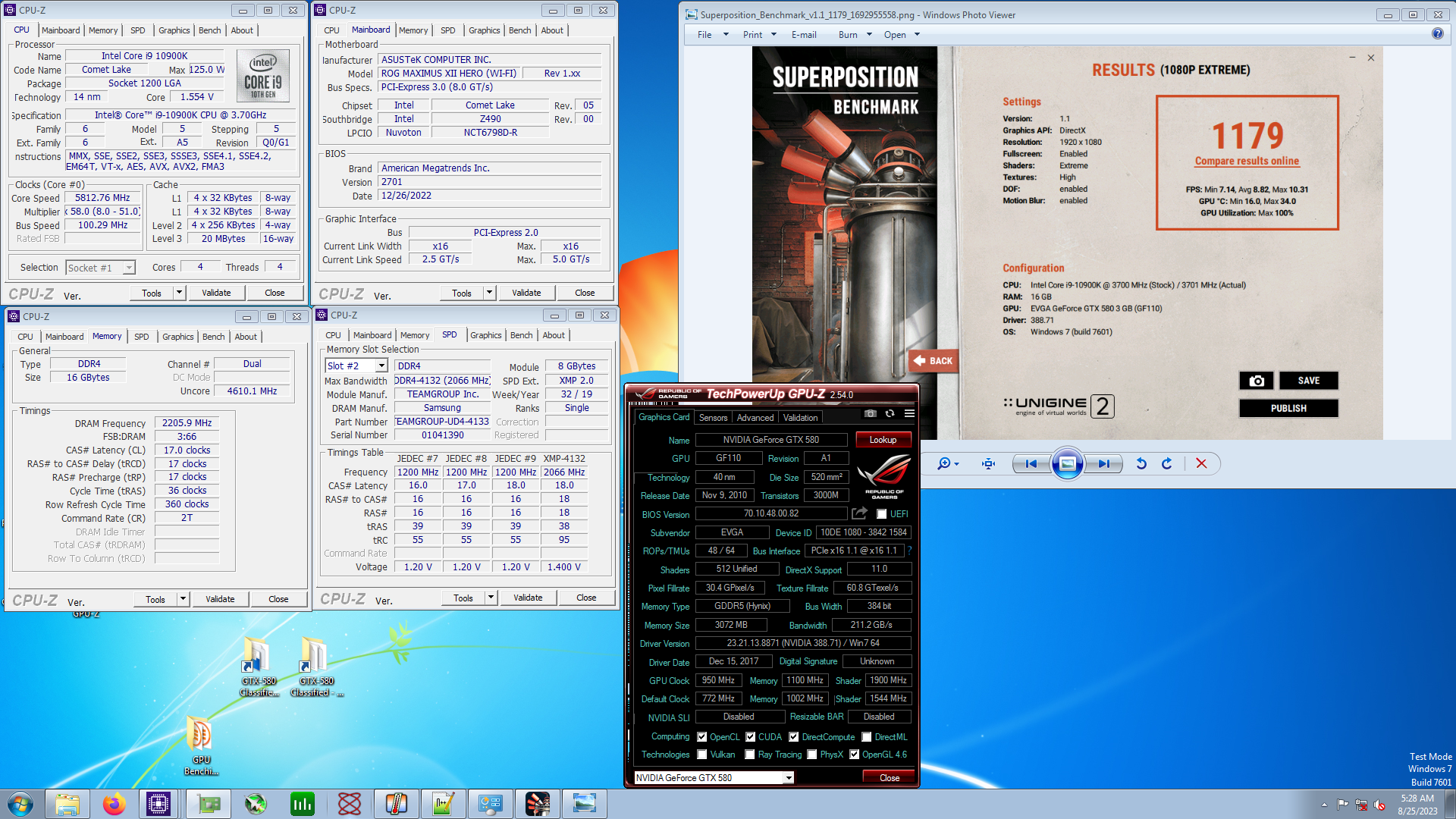
Task: Switch to Validation tab in GPU-Z
Action: pyautogui.click(x=800, y=418)
